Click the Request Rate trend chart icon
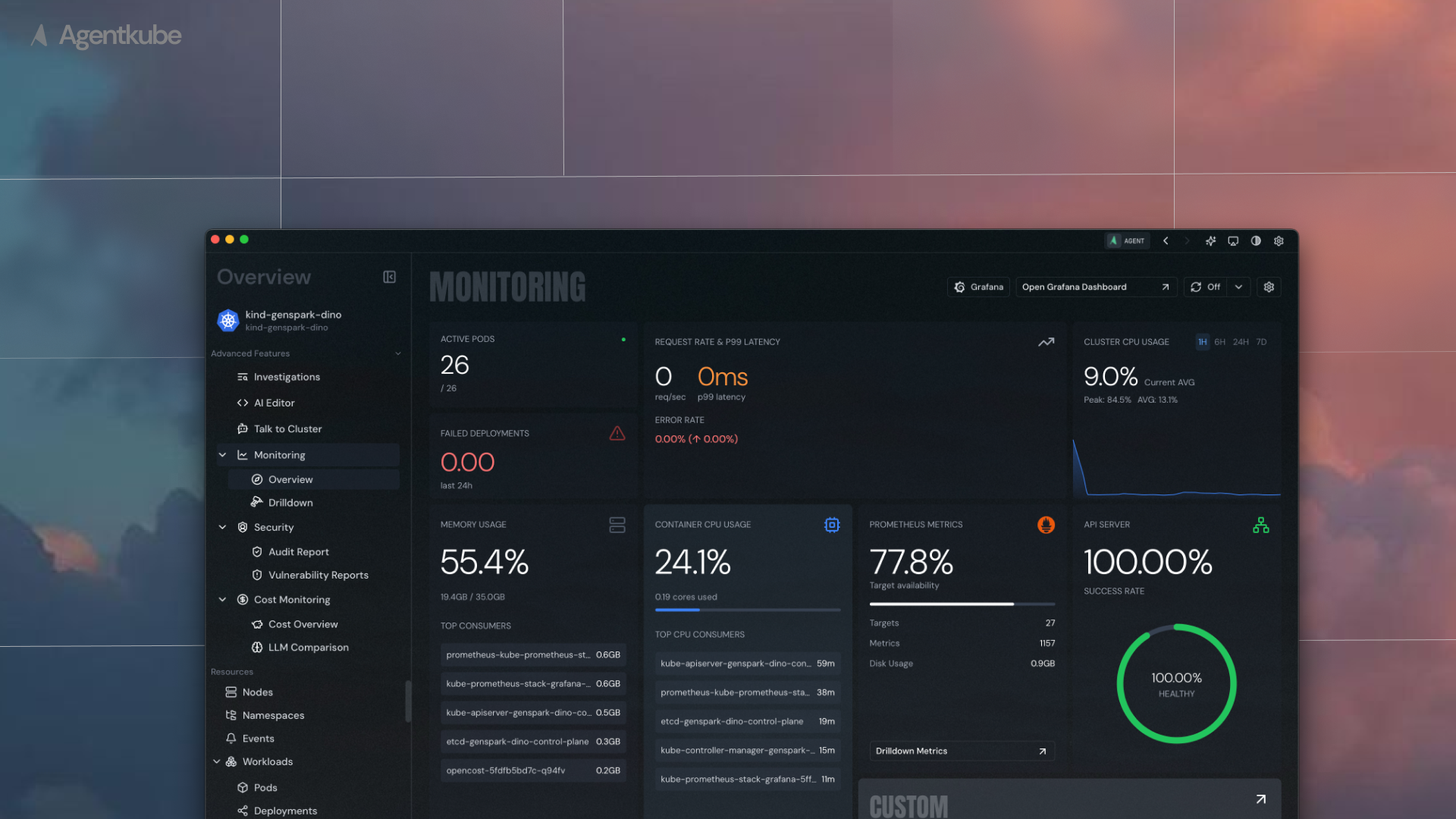 coord(1046,342)
